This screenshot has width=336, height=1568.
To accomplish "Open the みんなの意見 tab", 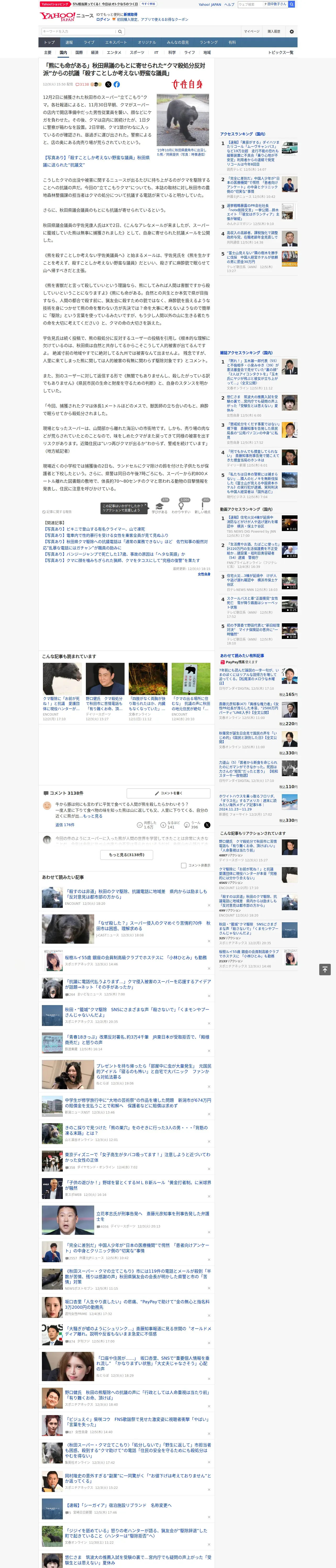I will coord(177,43).
